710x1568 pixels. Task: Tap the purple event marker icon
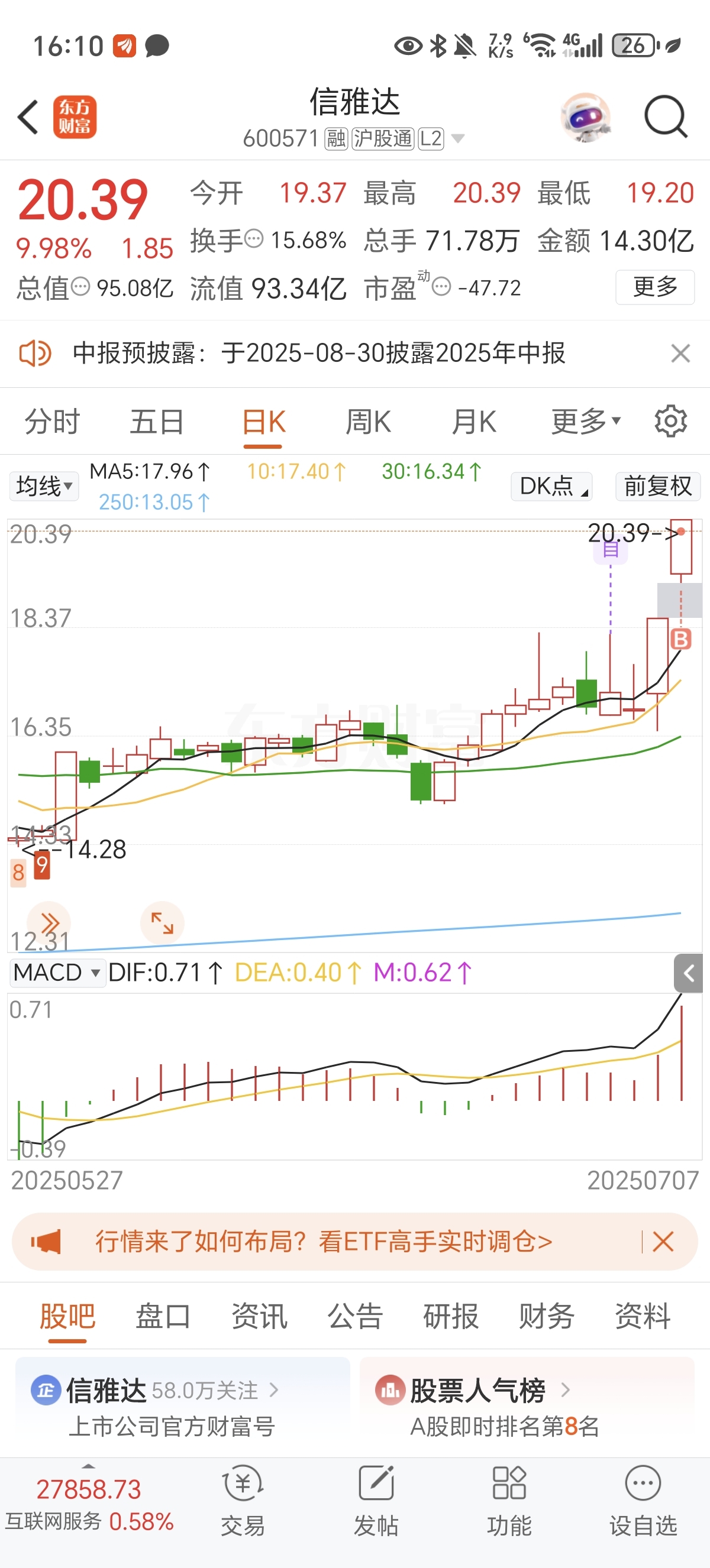point(611,550)
